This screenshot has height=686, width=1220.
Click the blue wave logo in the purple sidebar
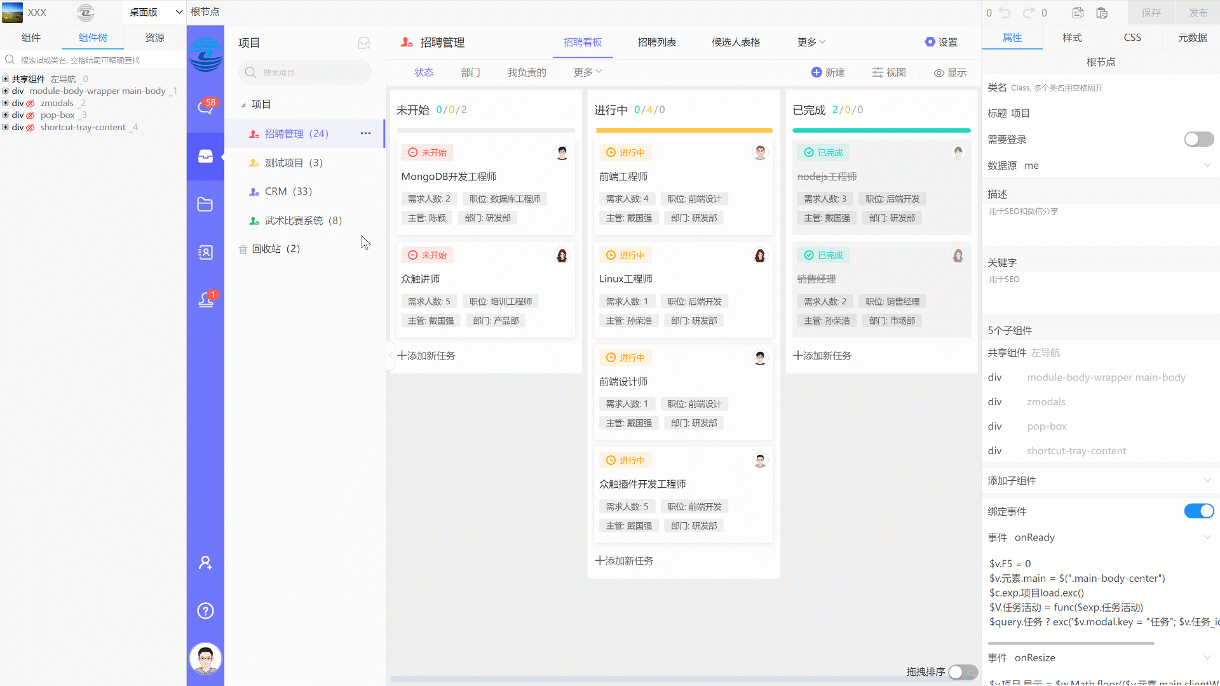pyautogui.click(x=206, y=54)
